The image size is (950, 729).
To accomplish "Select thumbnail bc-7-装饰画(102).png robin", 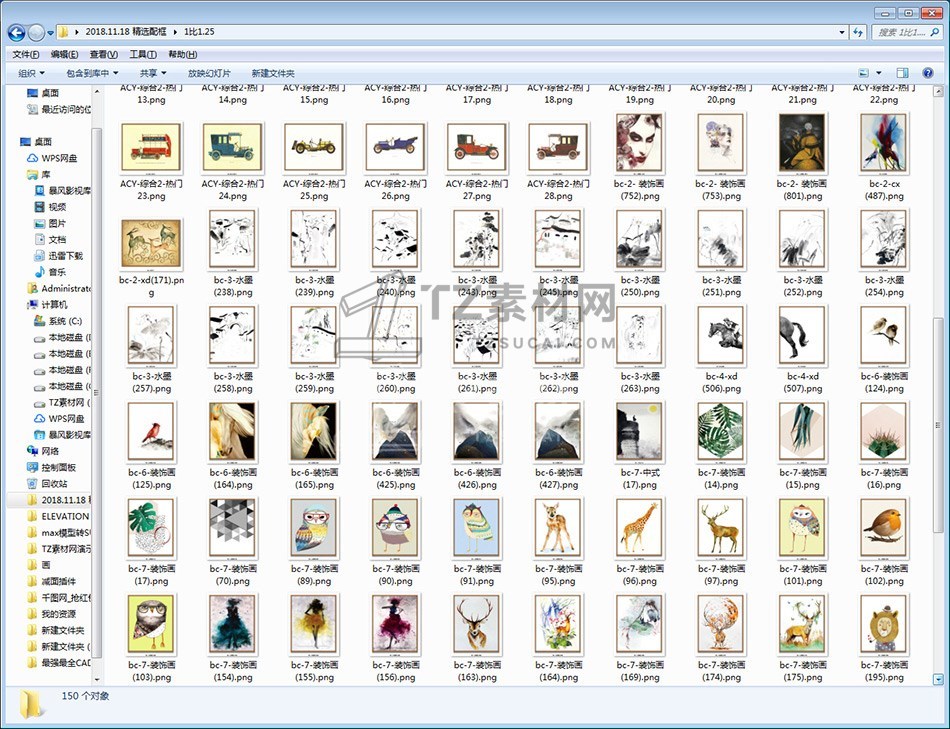I will click(x=884, y=528).
